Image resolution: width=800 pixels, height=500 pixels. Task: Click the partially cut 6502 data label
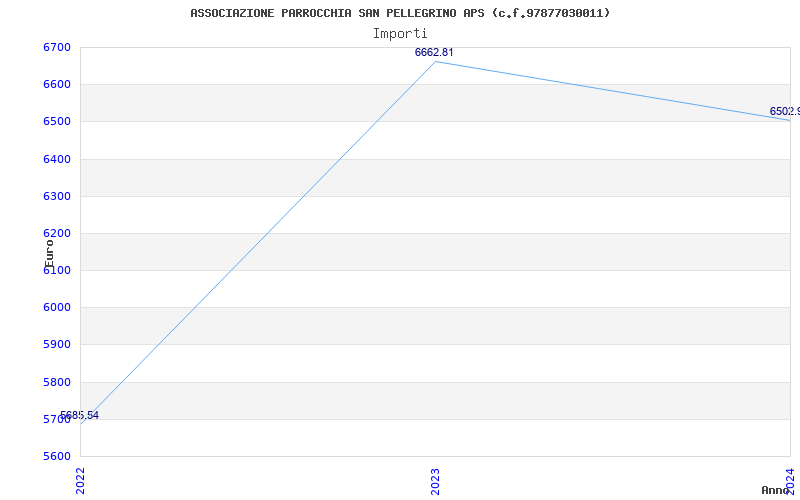(785, 111)
